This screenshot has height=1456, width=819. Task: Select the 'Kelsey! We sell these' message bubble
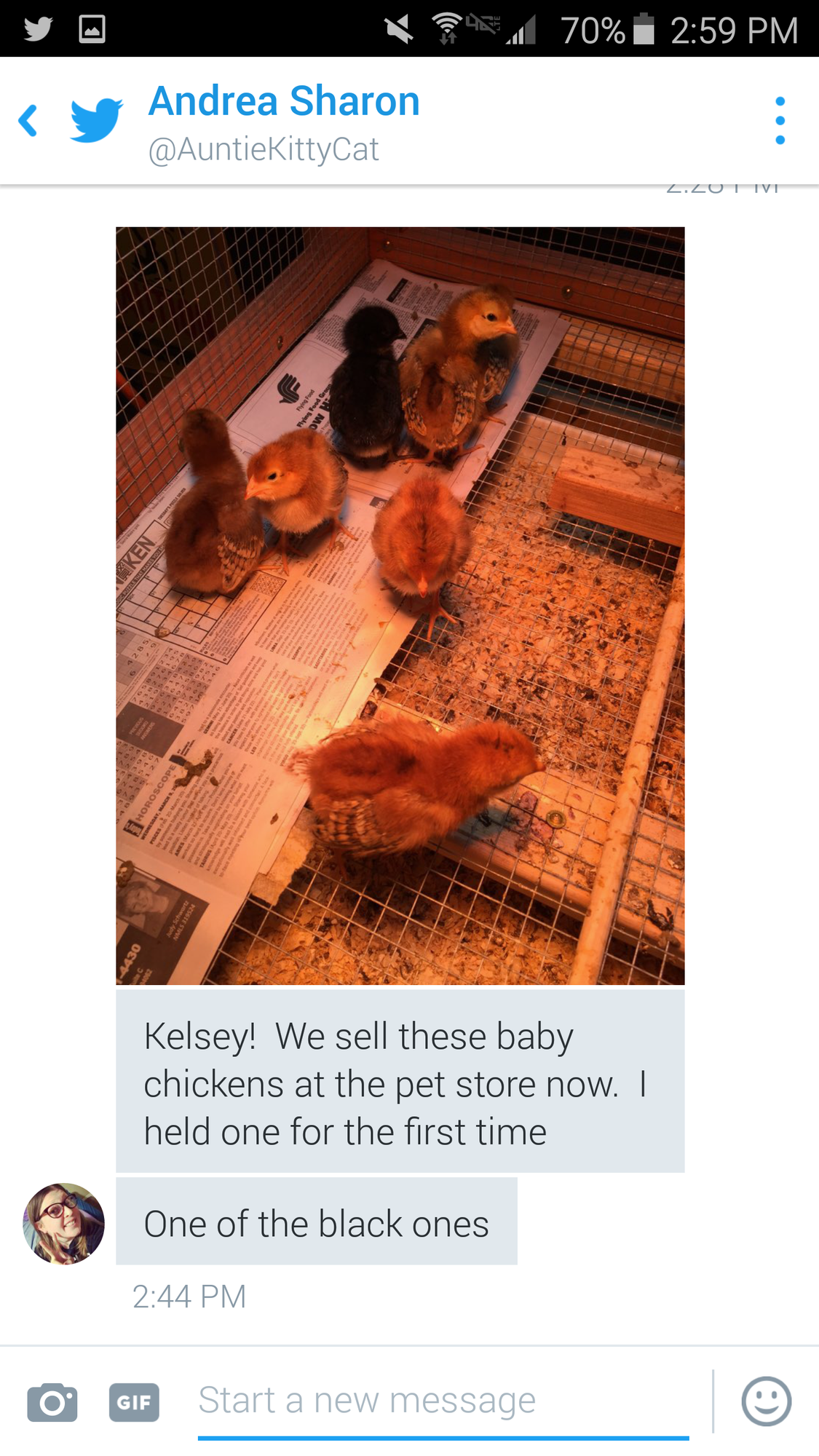coord(400,1081)
